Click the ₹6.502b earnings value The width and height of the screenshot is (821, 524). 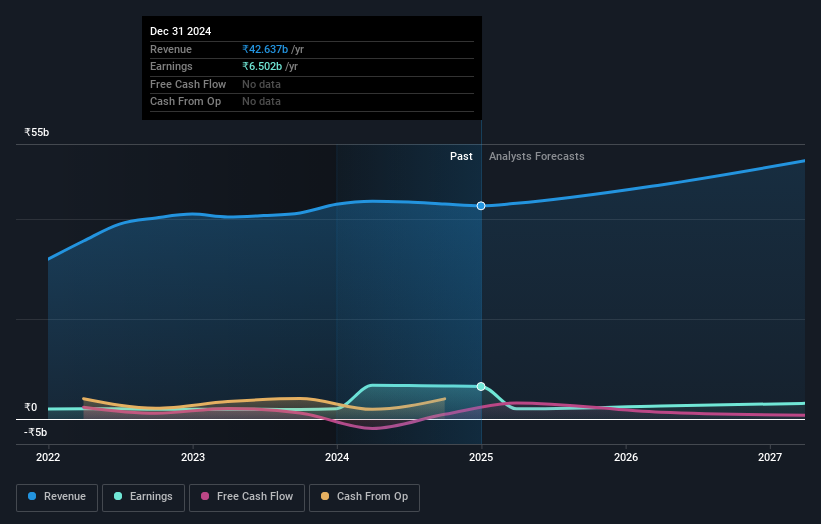coord(262,66)
